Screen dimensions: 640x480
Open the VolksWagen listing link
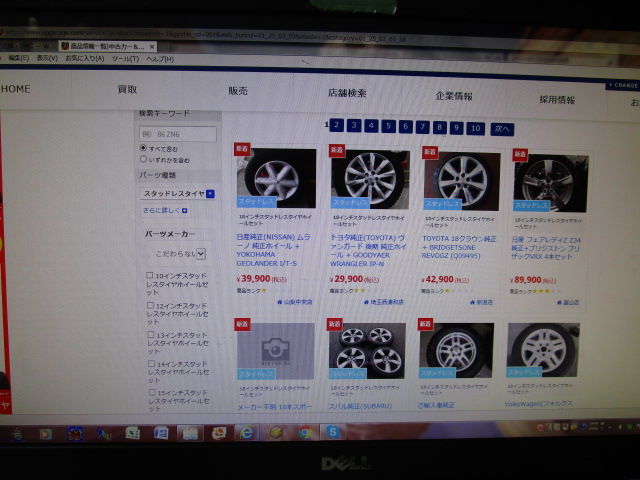(538, 404)
